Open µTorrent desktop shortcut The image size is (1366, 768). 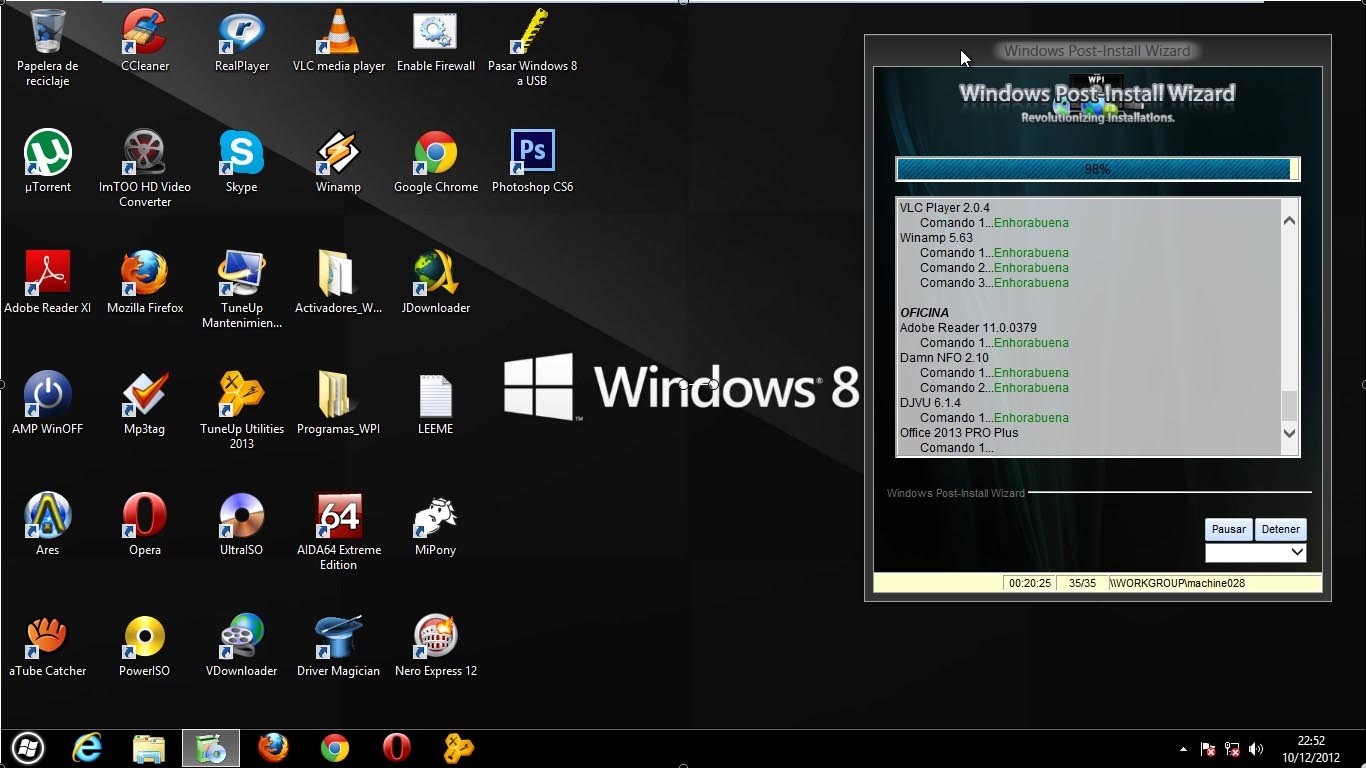point(47,161)
